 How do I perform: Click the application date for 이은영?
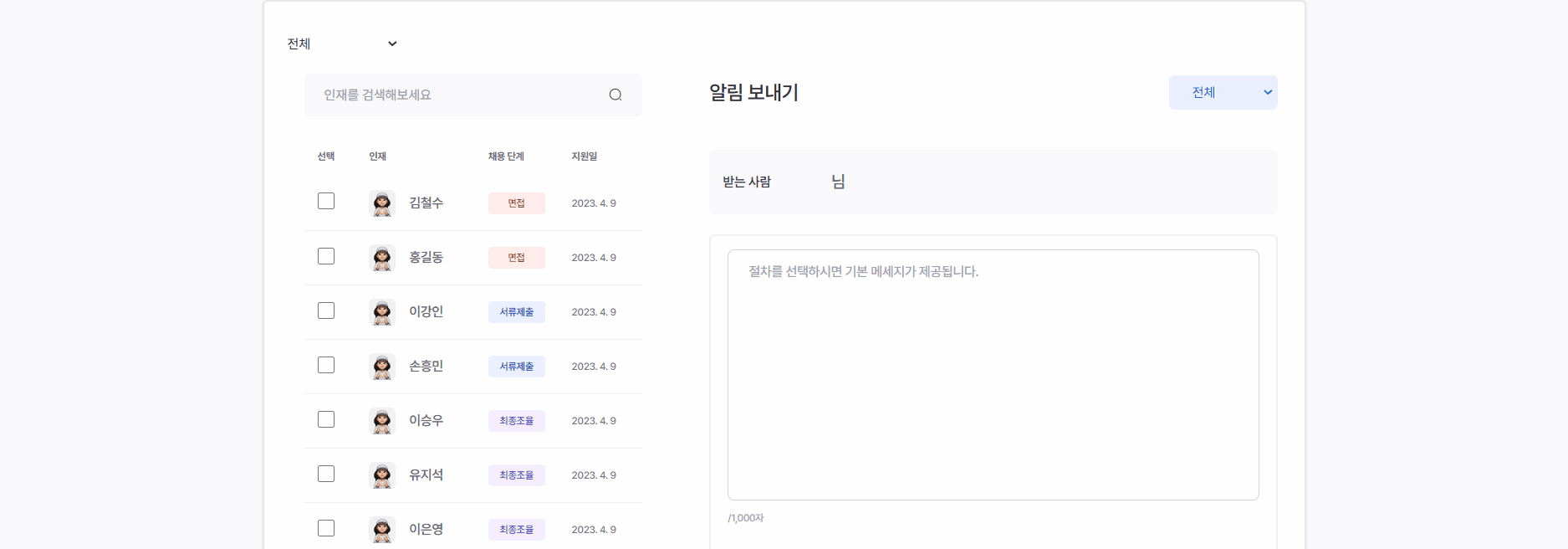click(x=594, y=530)
